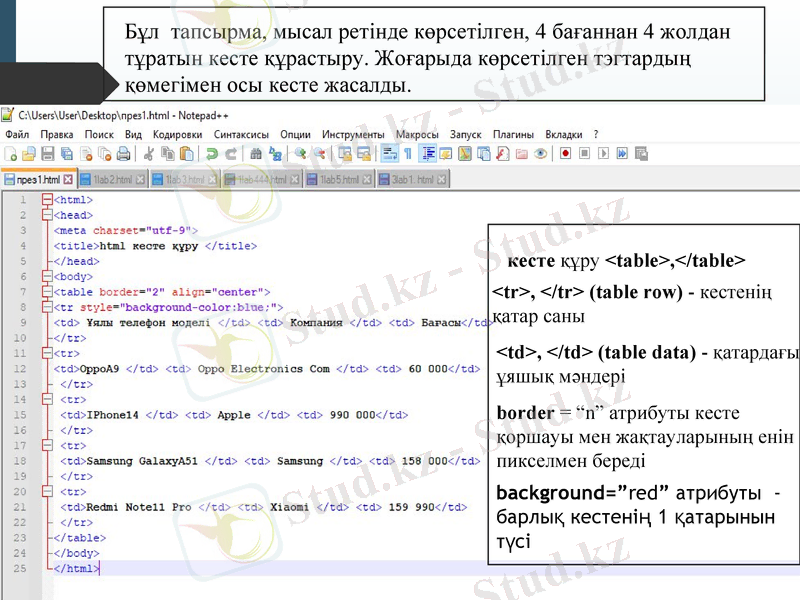The width and height of the screenshot is (800, 600).
Task: Open Find with the binoculars icon
Action: (x=255, y=154)
